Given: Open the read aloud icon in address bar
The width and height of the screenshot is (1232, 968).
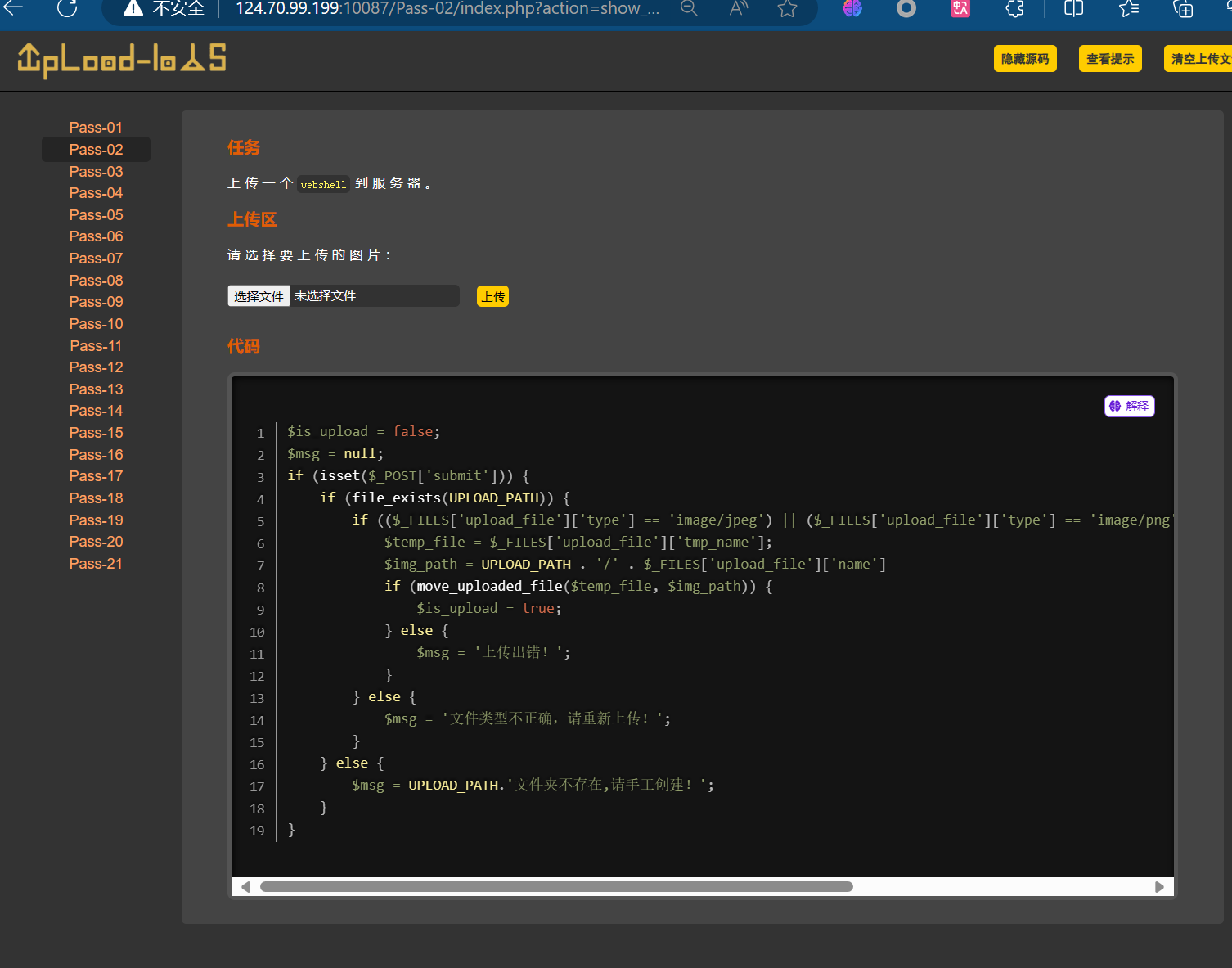Looking at the screenshot, I should coord(738,8).
